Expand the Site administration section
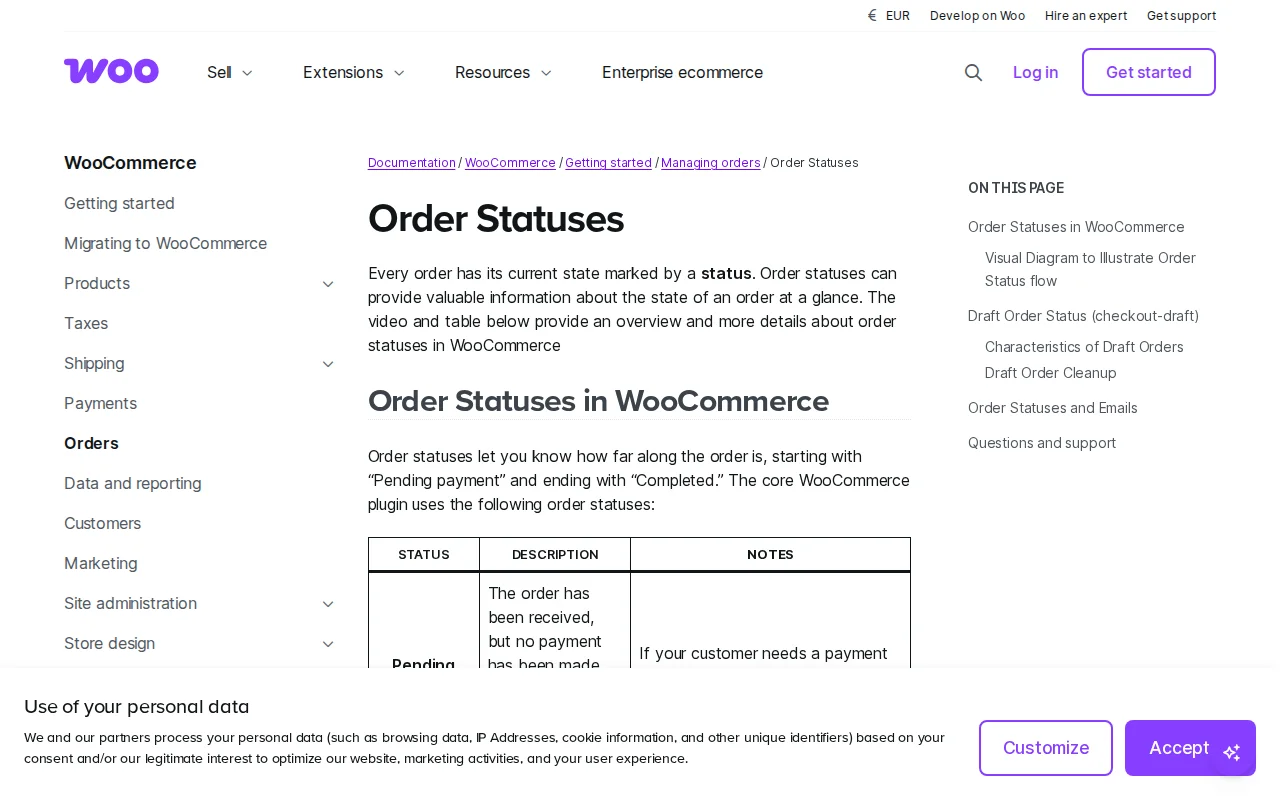The image size is (1280, 800). pyautogui.click(x=328, y=604)
